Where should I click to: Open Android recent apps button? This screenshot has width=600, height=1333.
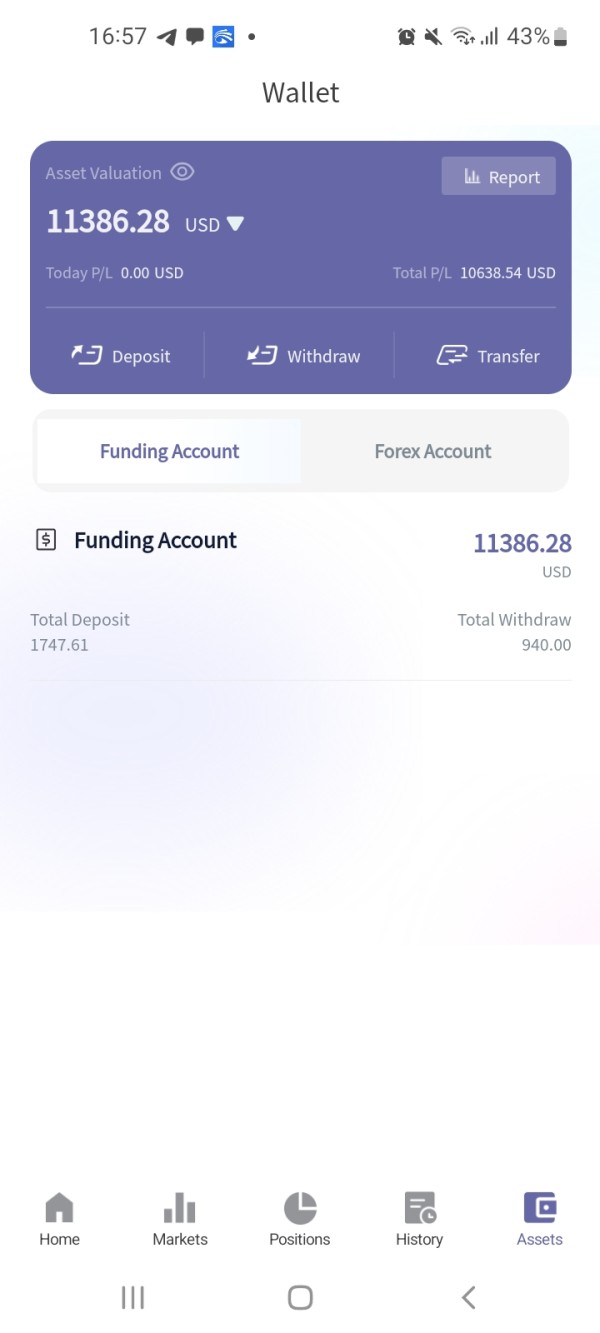coord(132,1297)
